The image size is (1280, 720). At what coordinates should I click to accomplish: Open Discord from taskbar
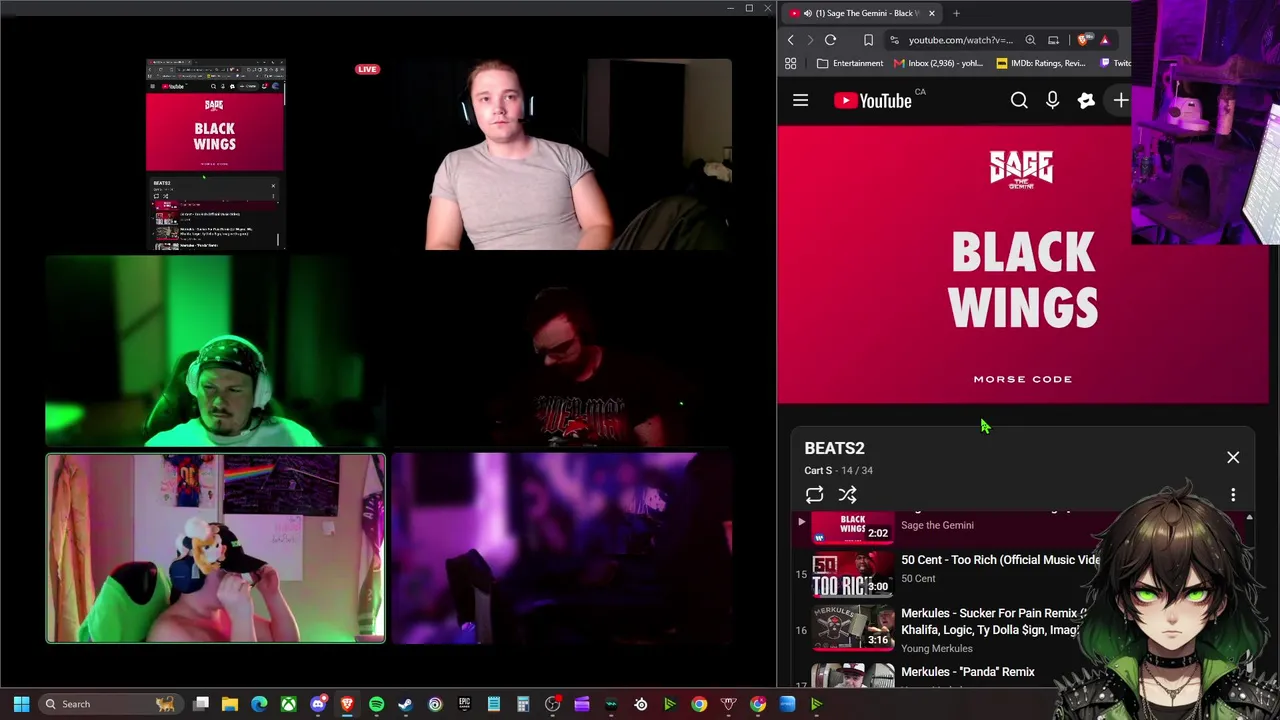tap(318, 704)
